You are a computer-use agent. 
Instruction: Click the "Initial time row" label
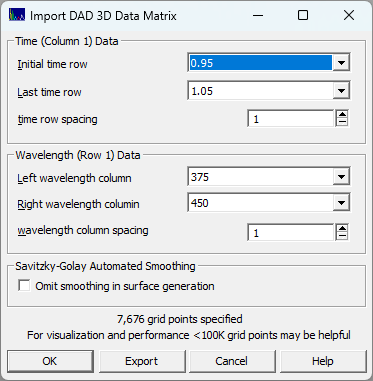pyautogui.click(x=52, y=64)
